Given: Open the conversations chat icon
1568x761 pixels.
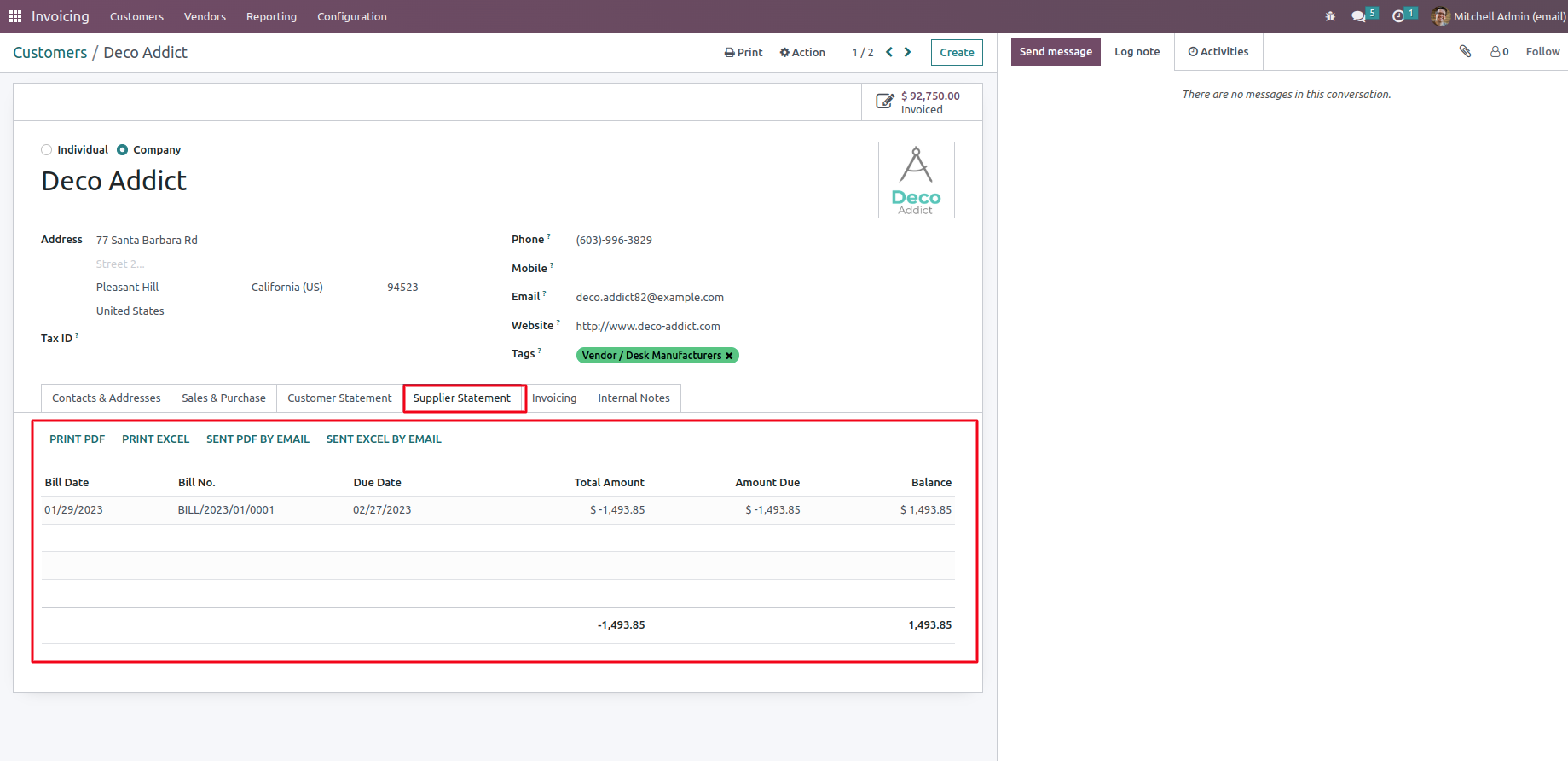Looking at the screenshot, I should click(1359, 16).
